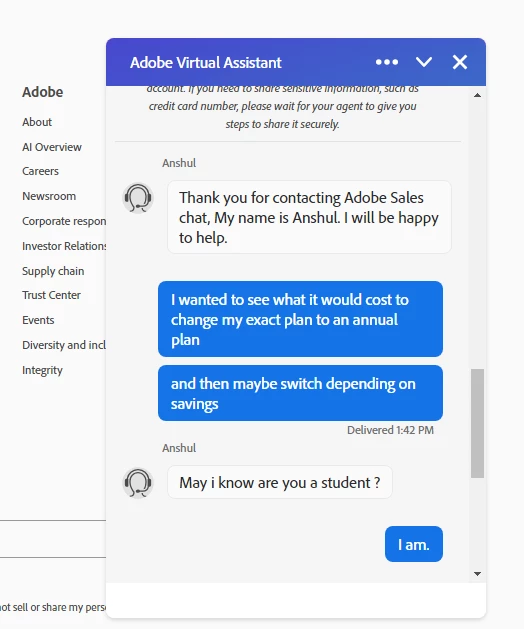The width and height of the screenshot is (524, 629).
Task: Open the About link
Action: click(37, 122)
